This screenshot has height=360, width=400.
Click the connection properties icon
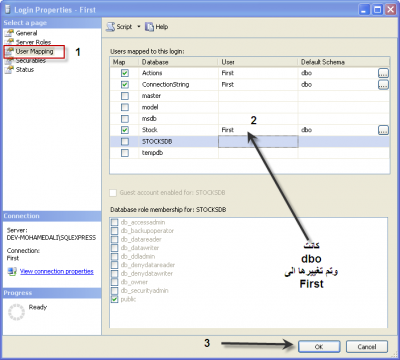pos(12,271)
